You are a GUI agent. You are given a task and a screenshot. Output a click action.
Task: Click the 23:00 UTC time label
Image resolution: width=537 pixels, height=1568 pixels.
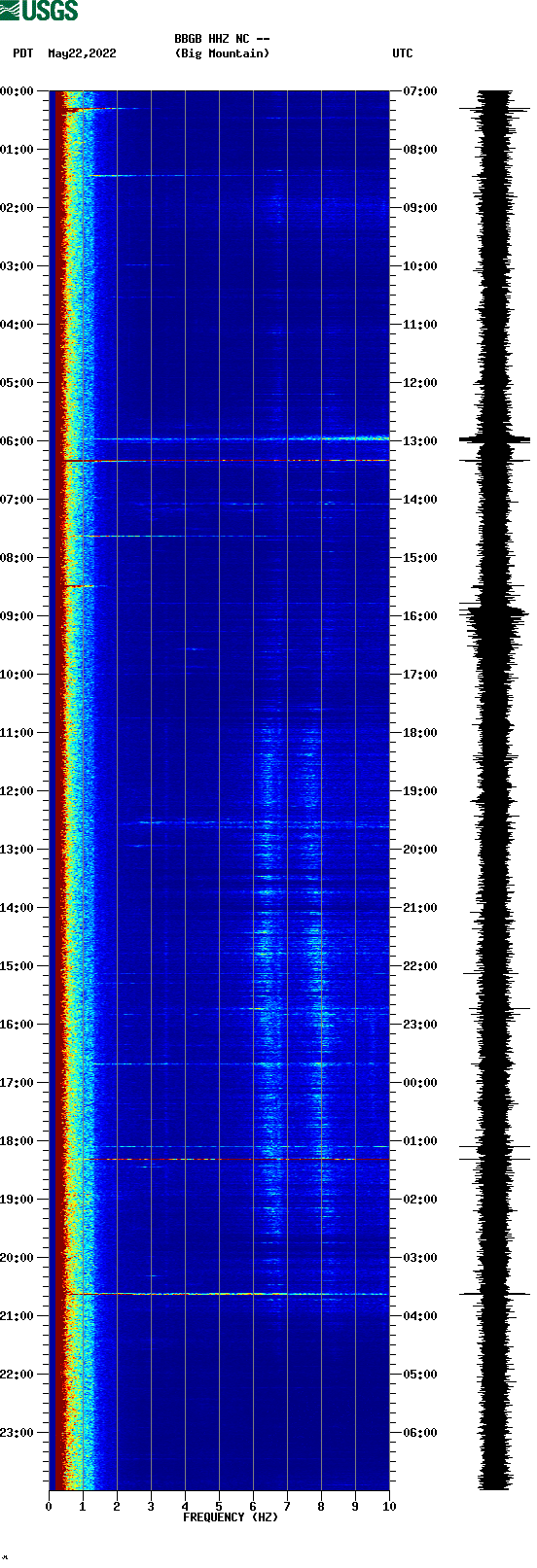tap(420, 1025)
